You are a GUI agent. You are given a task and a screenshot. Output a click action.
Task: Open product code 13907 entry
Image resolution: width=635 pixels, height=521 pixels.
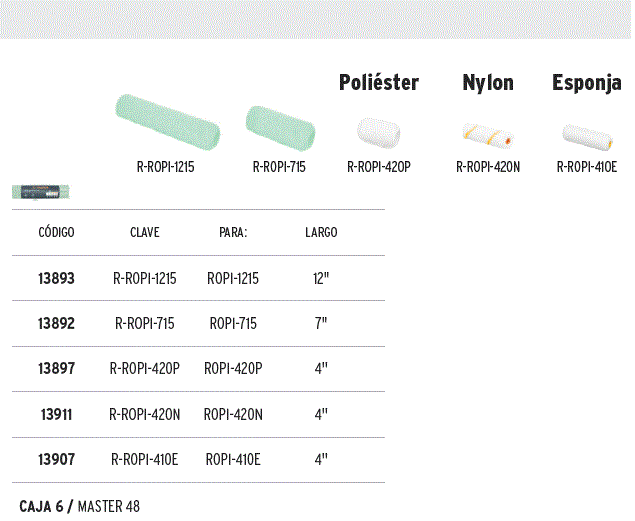[56, 459]
